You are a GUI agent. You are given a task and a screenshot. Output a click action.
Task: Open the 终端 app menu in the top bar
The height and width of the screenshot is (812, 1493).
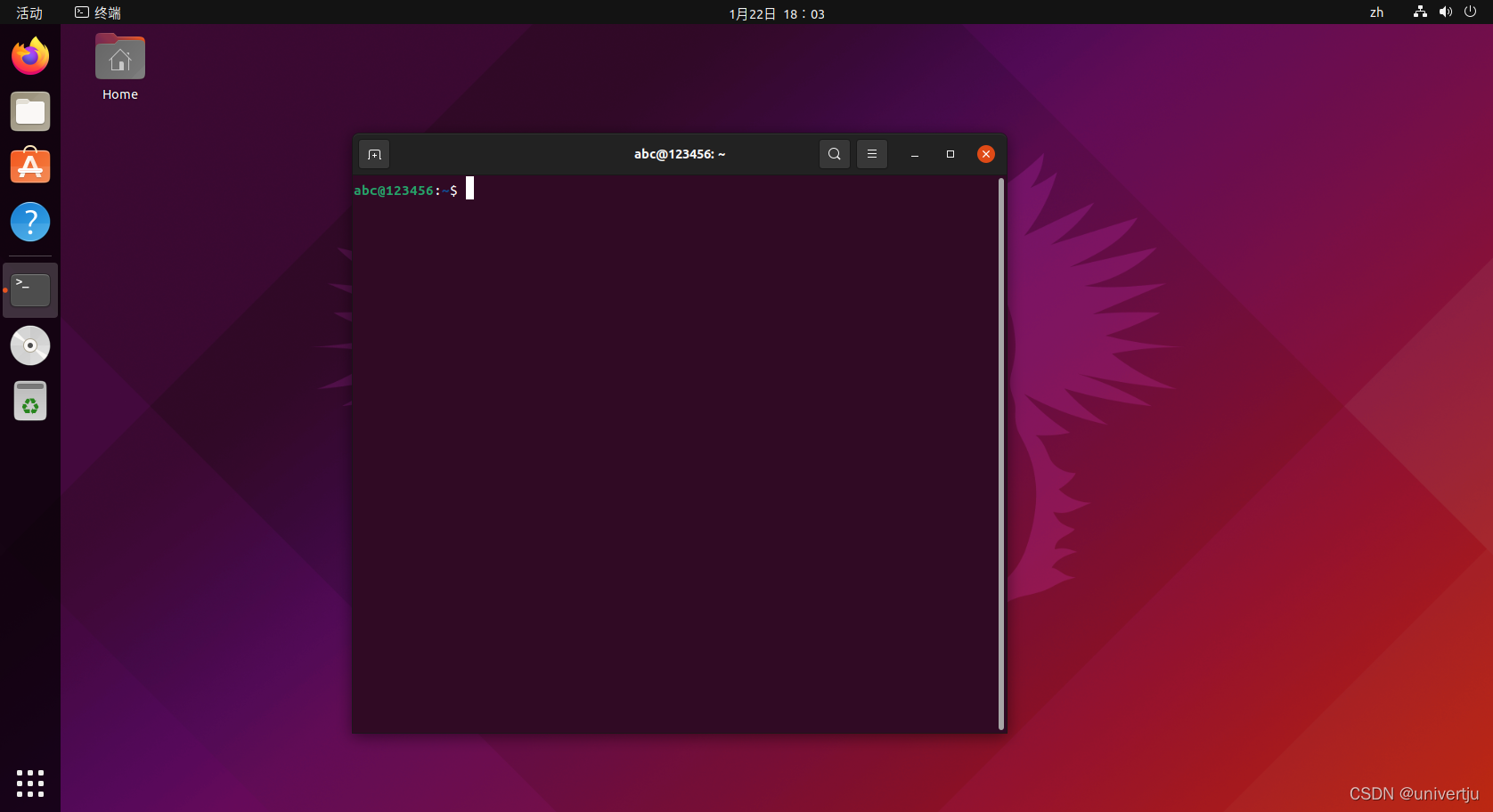click(98, 12)
